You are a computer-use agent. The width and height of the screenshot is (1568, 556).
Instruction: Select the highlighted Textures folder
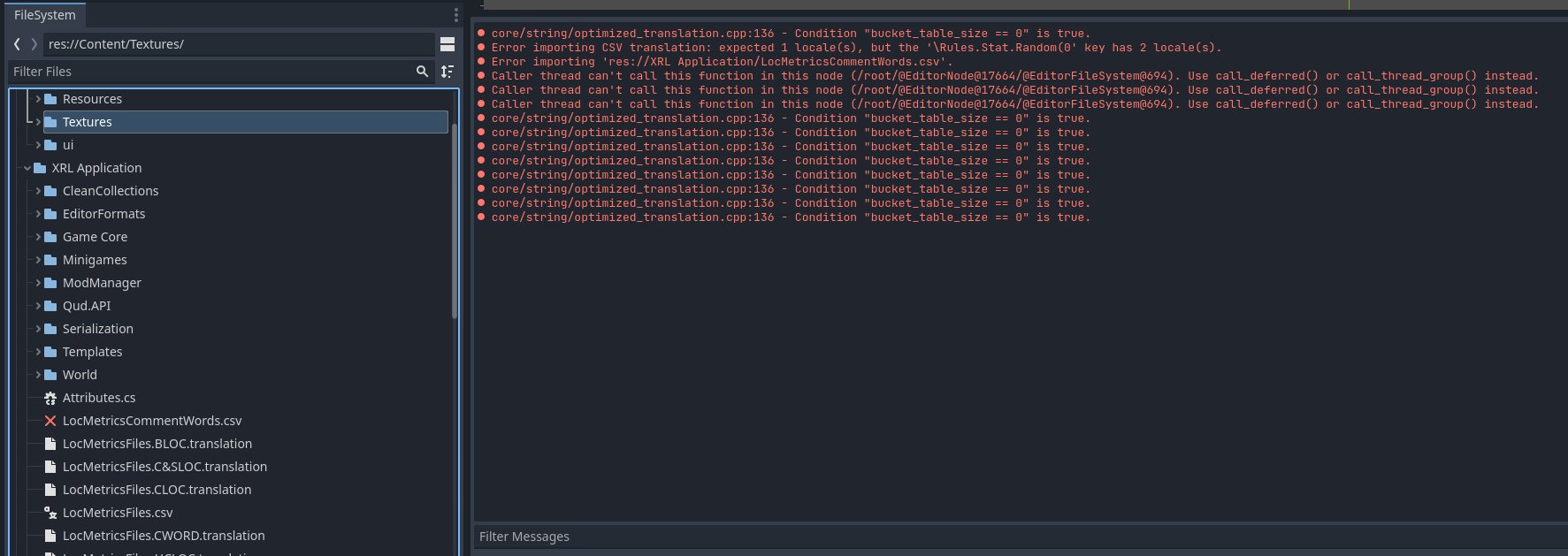[x=88, y=122]
